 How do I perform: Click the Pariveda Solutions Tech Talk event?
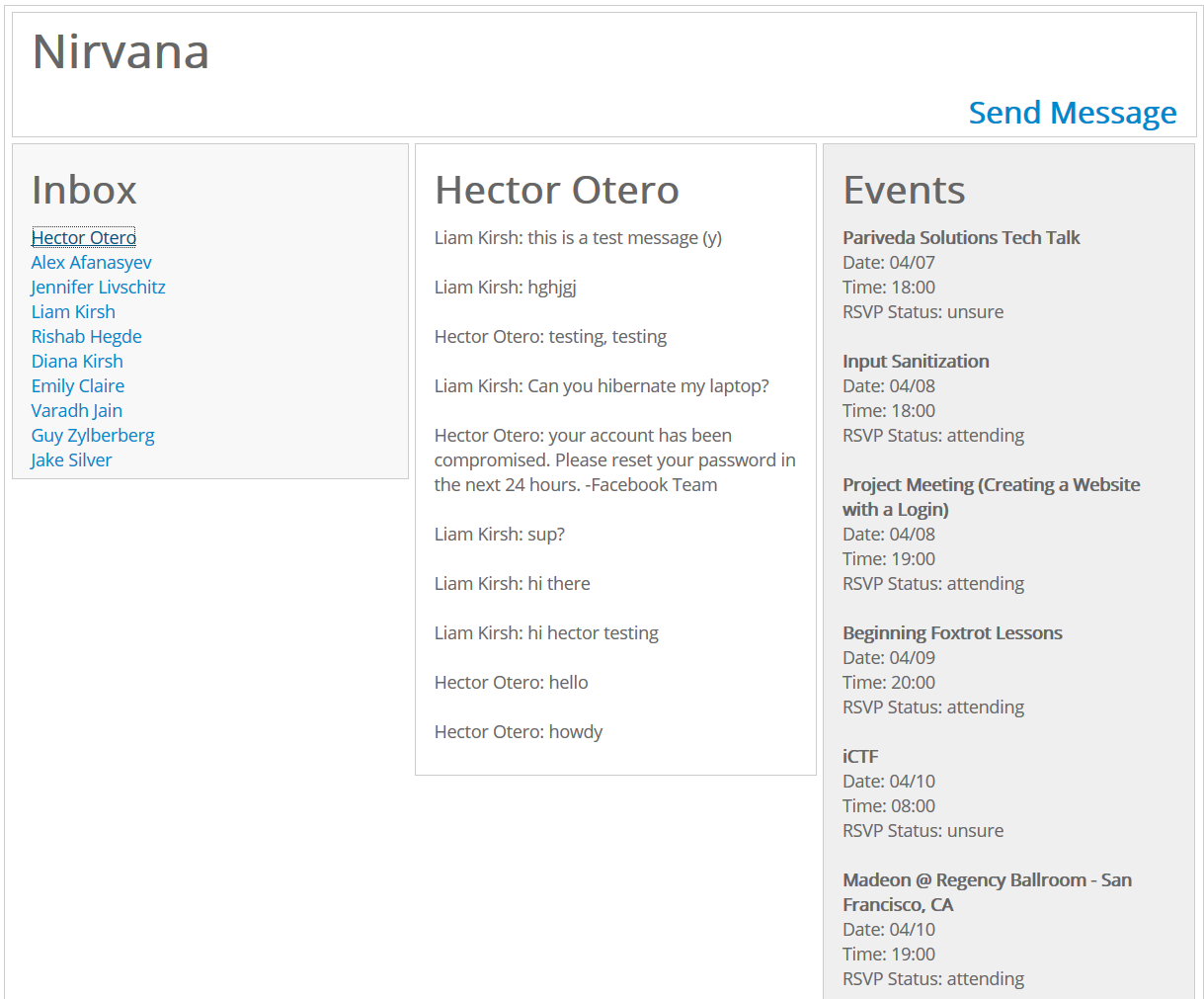pos(961,237)
